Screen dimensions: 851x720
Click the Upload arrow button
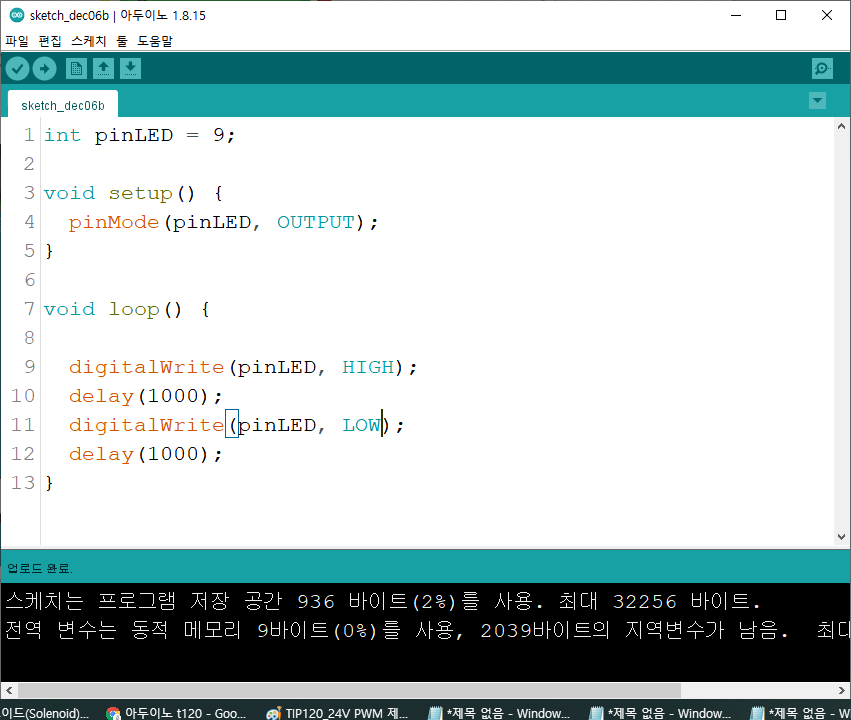click(x=44, y=69)
